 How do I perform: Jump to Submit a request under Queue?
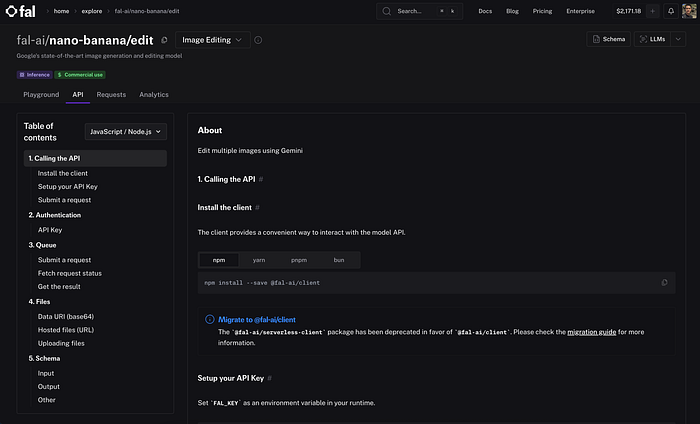tap(64, 260)
